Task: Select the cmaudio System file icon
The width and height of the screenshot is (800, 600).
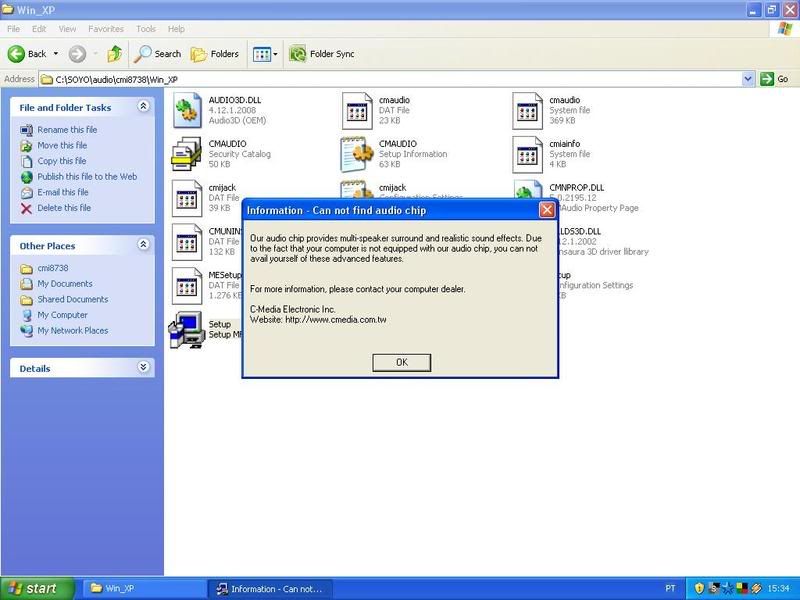Action: [x=527, y=110]
